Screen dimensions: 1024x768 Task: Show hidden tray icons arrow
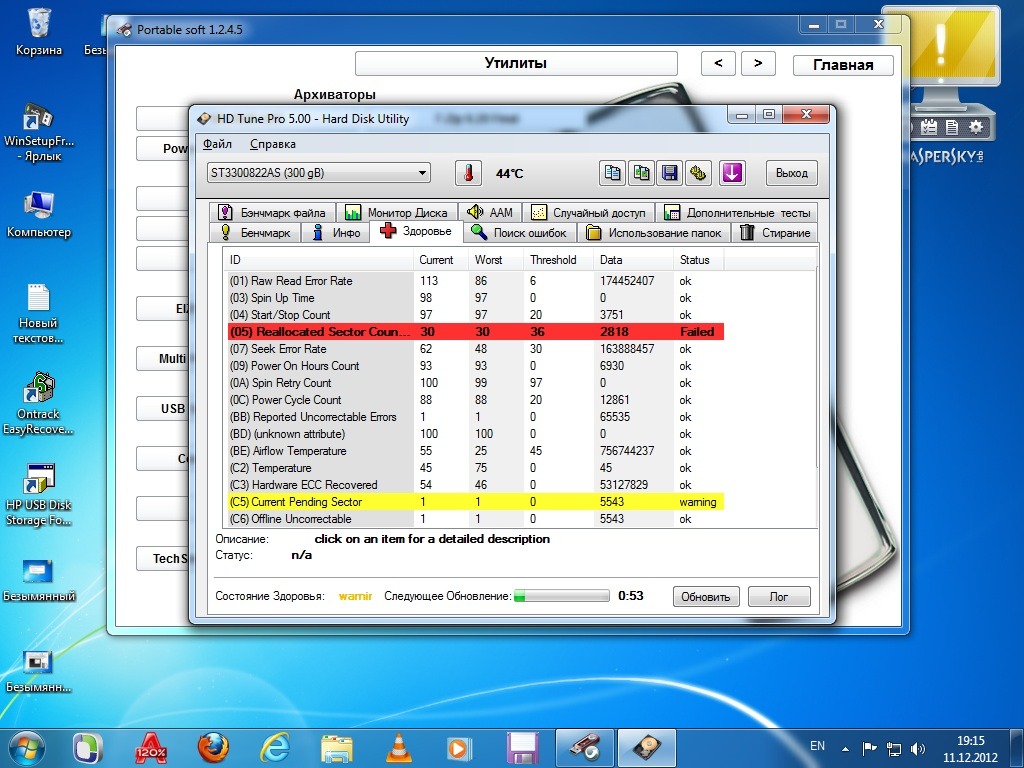click(846, 748)
